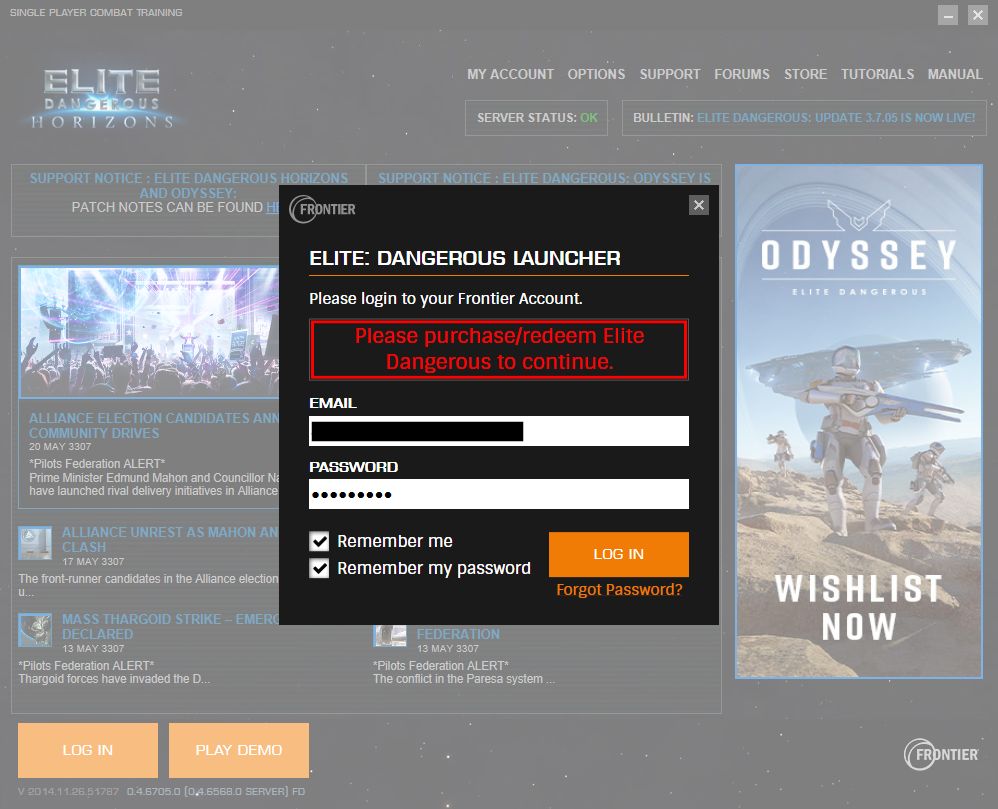Open the Store menu item
The image size is (998, 809).
click(805, 74)
